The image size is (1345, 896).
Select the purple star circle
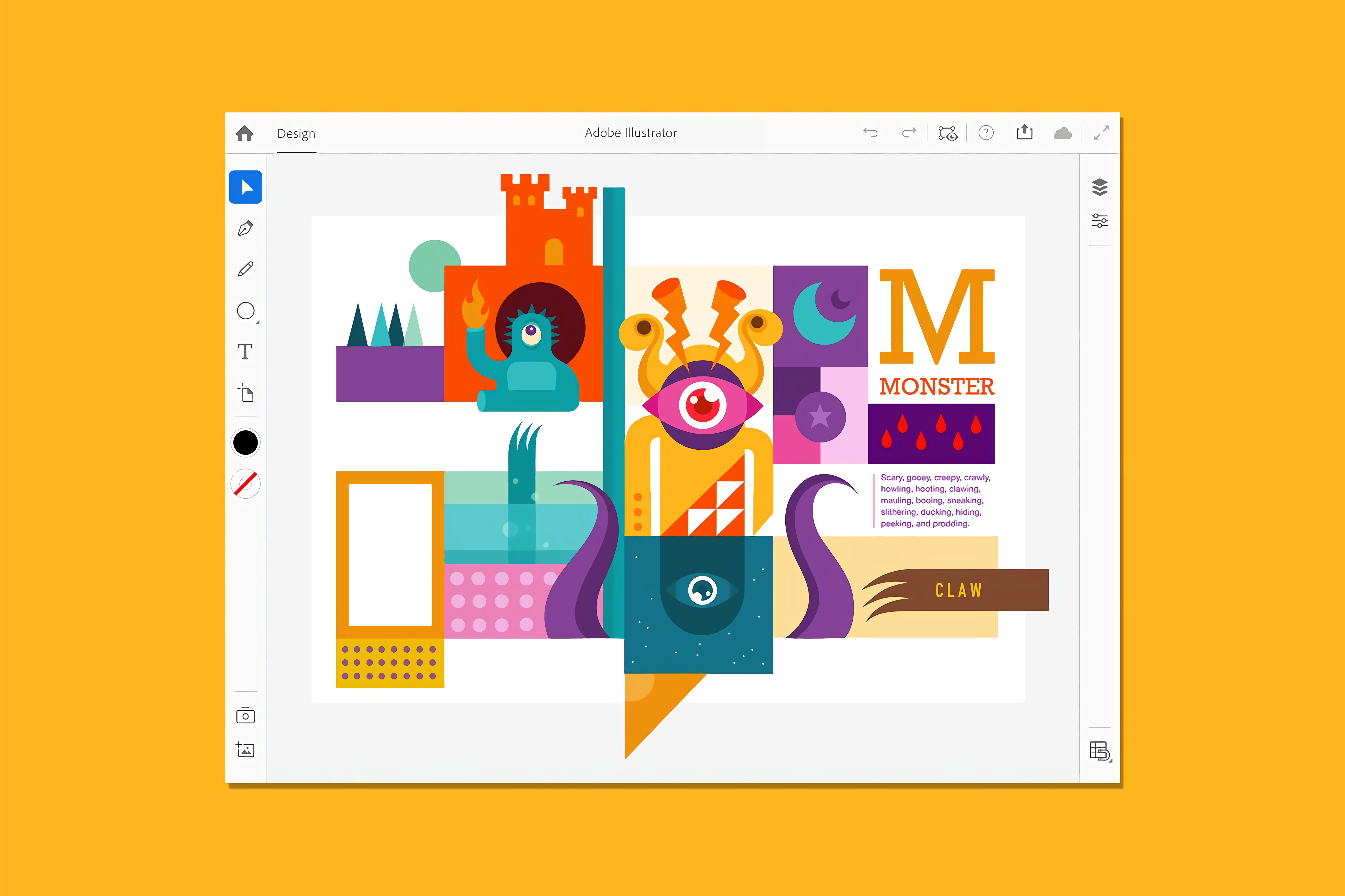(x=820, y=417)
